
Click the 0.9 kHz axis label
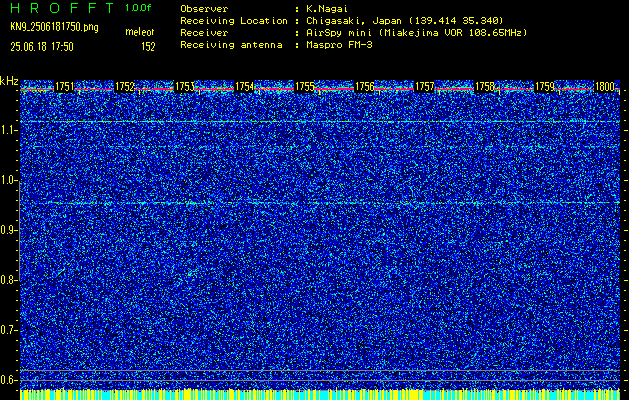point(8,230)
